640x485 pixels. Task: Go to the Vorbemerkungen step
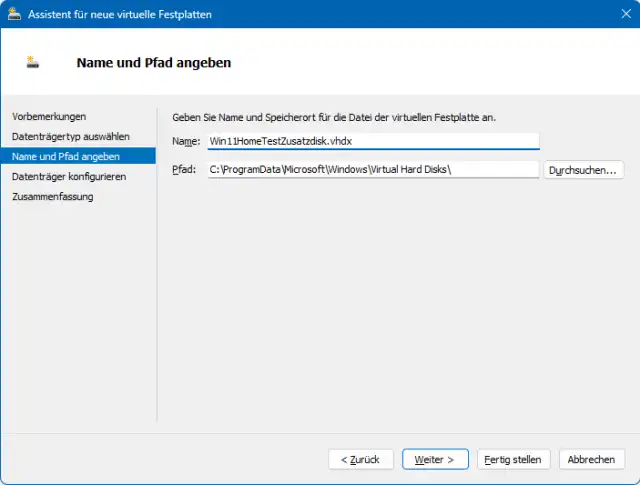(x=49, y=116)
